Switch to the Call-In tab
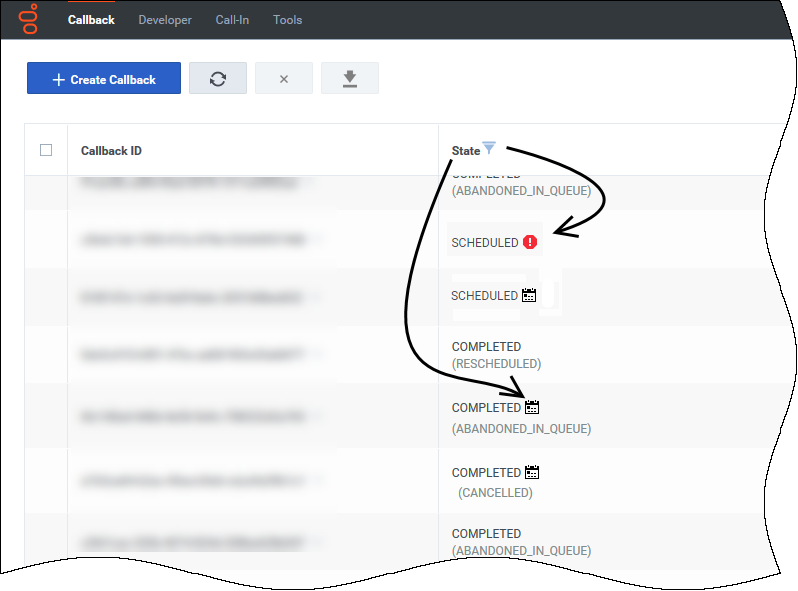 (232, 20)
